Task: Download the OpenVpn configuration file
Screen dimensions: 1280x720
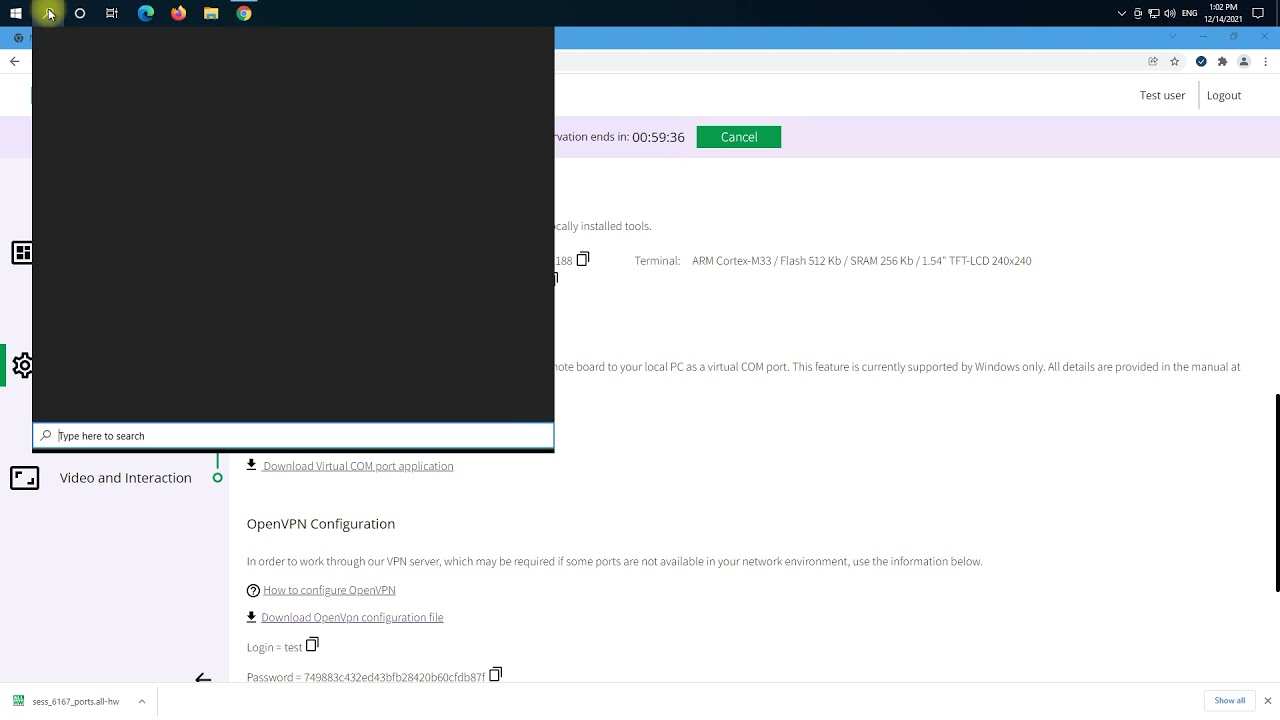Action: [x=351, y=617]
